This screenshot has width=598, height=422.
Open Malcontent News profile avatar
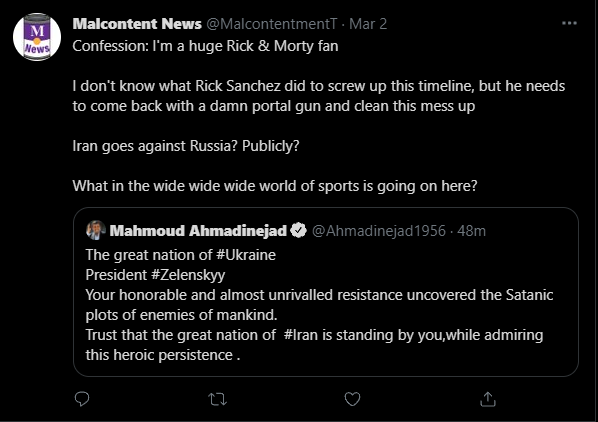[37, 37]
